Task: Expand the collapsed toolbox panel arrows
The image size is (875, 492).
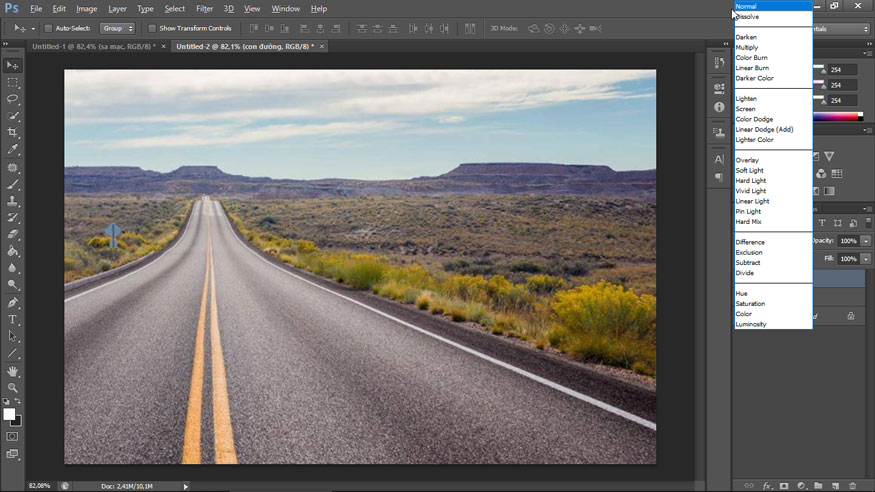Action: [x=6, y=44]
